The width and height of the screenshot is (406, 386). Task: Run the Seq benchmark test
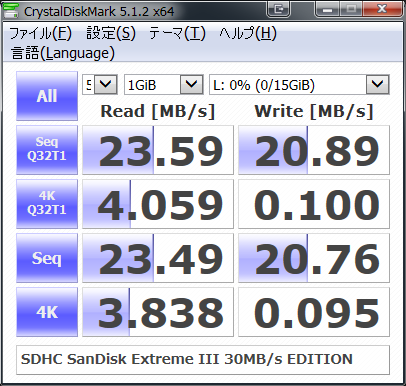coord(47,258)
